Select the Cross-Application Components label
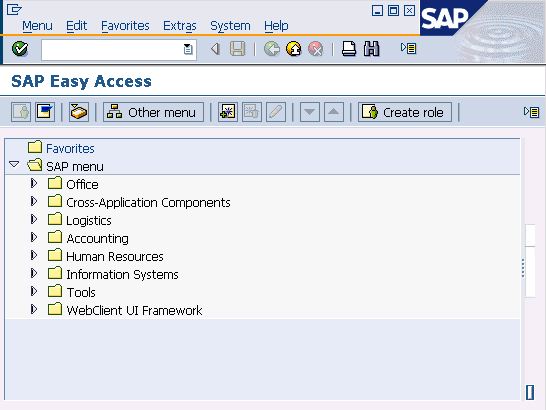This screenshot has height=410, width=546. coord(148,202)
